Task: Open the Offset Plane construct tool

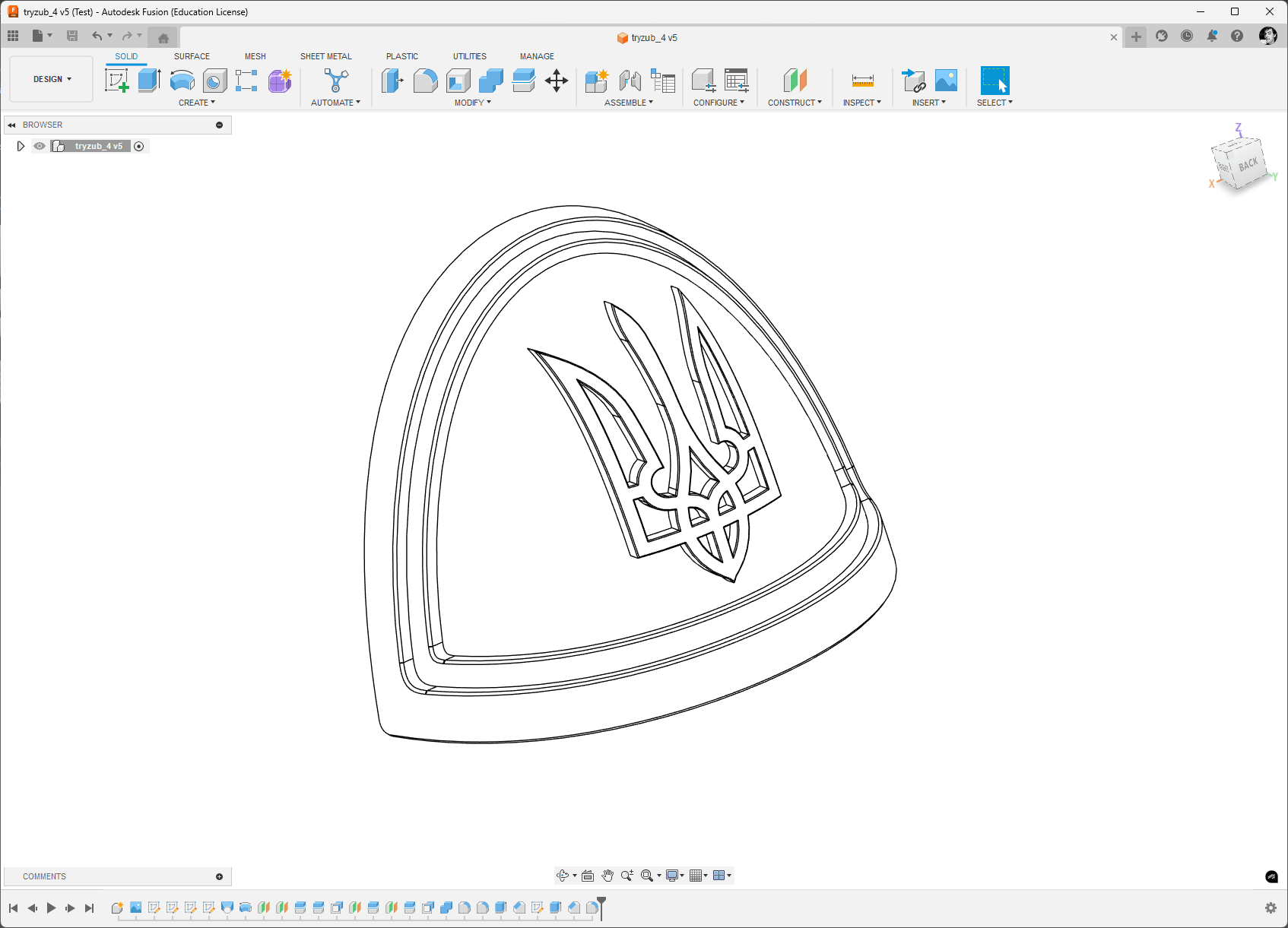Action: pos(795,81)
